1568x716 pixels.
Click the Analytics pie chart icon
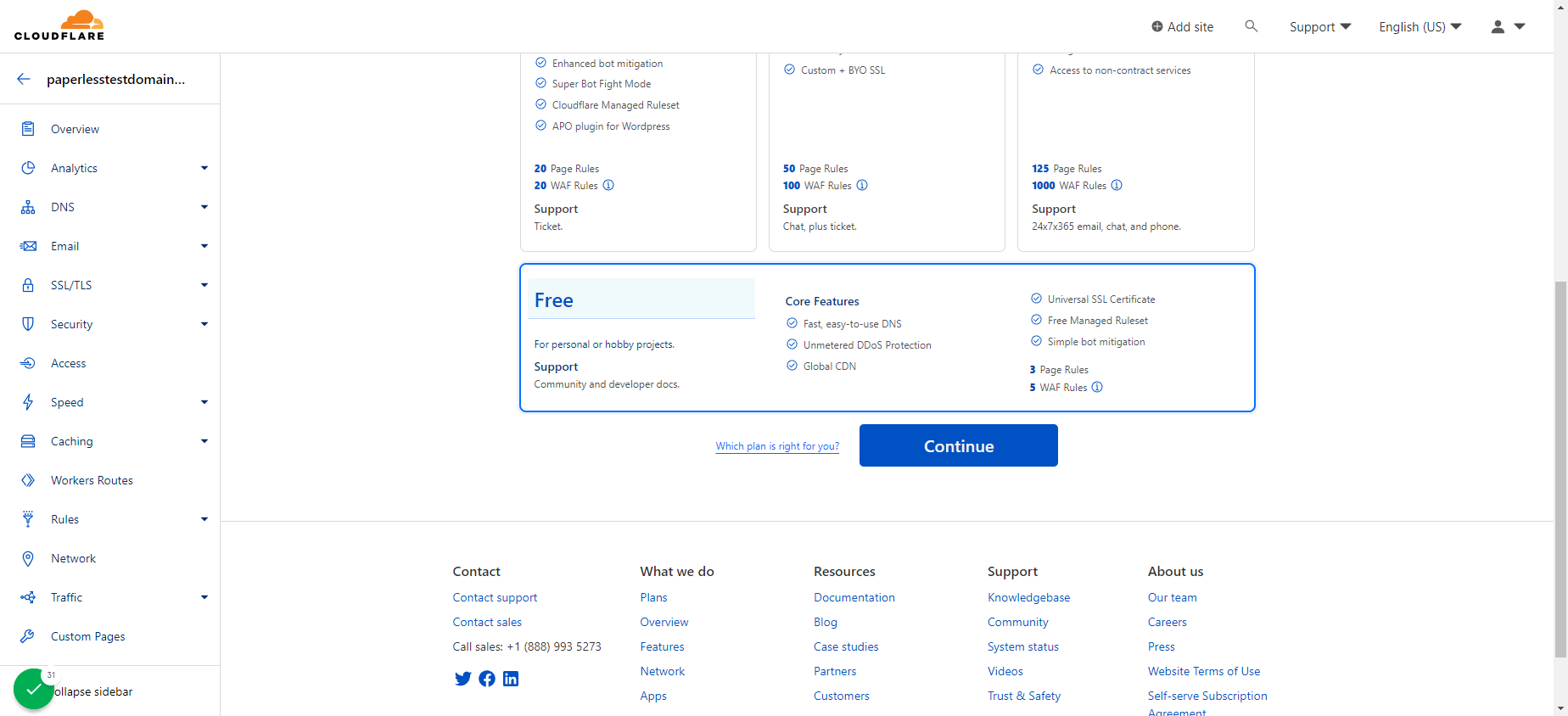click(28, 168)
